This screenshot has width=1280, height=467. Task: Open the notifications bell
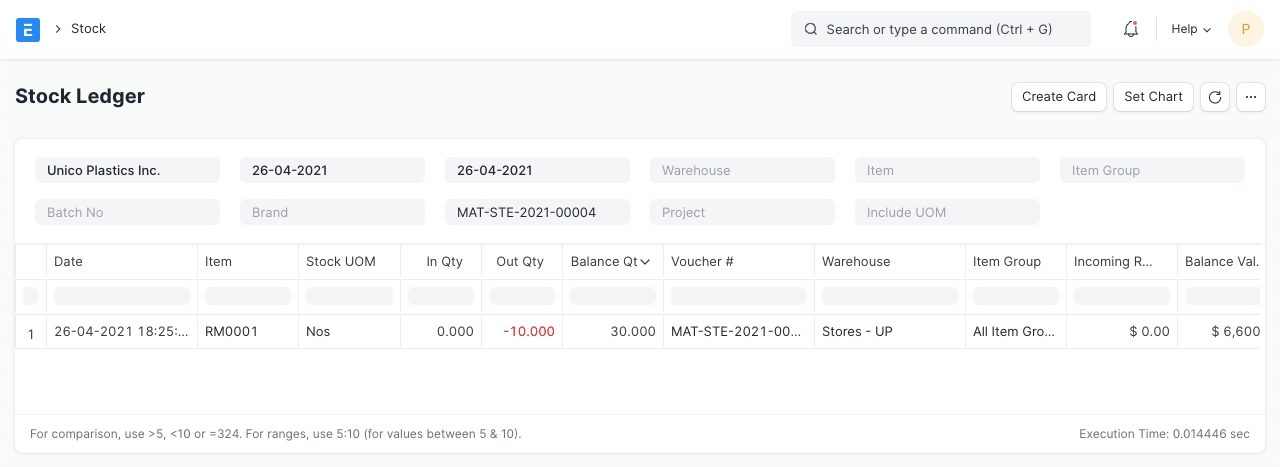point(1131,29)
